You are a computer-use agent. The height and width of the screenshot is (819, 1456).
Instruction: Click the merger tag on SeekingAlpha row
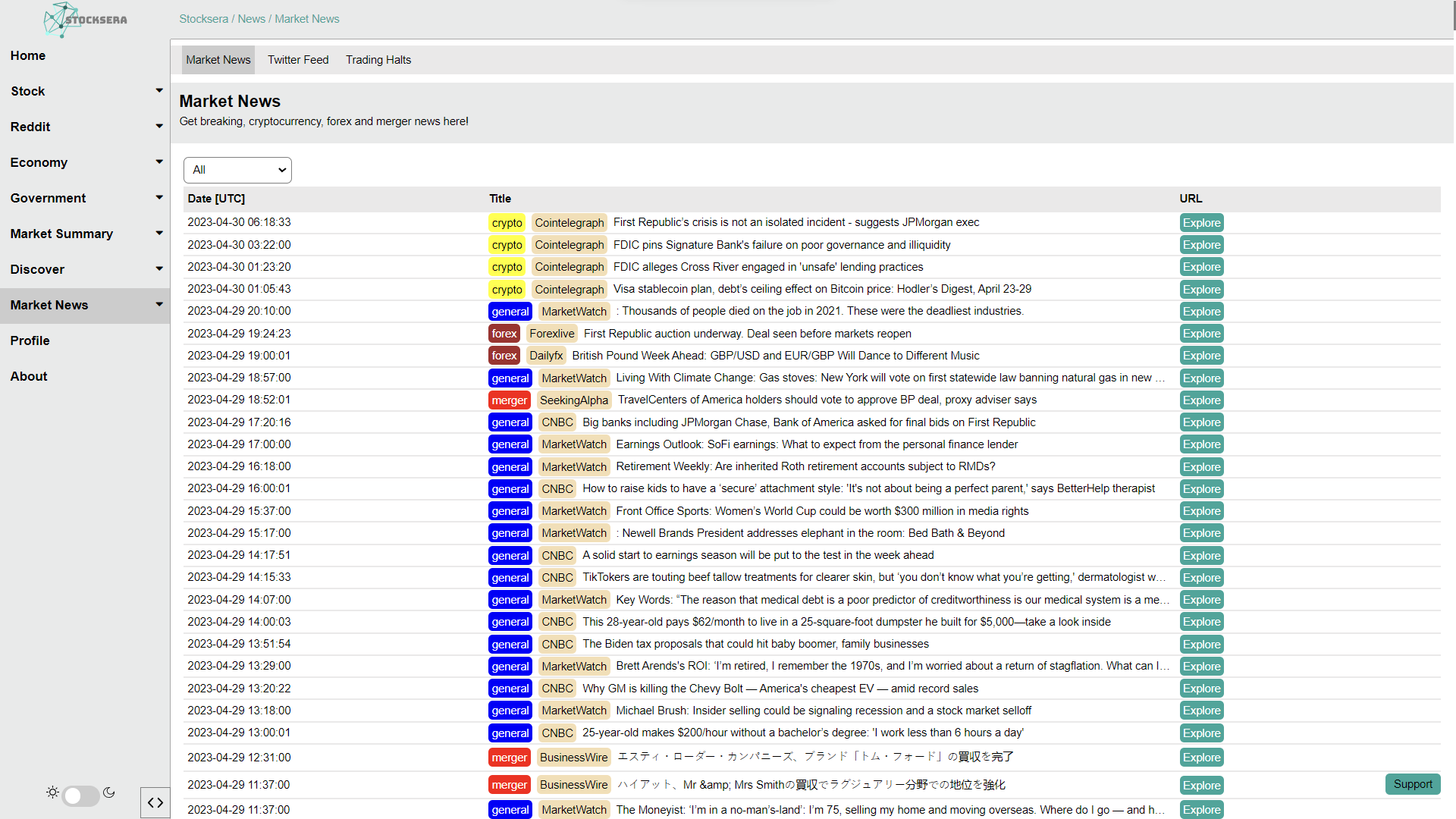pyautogui.click(x=509, y=400)
